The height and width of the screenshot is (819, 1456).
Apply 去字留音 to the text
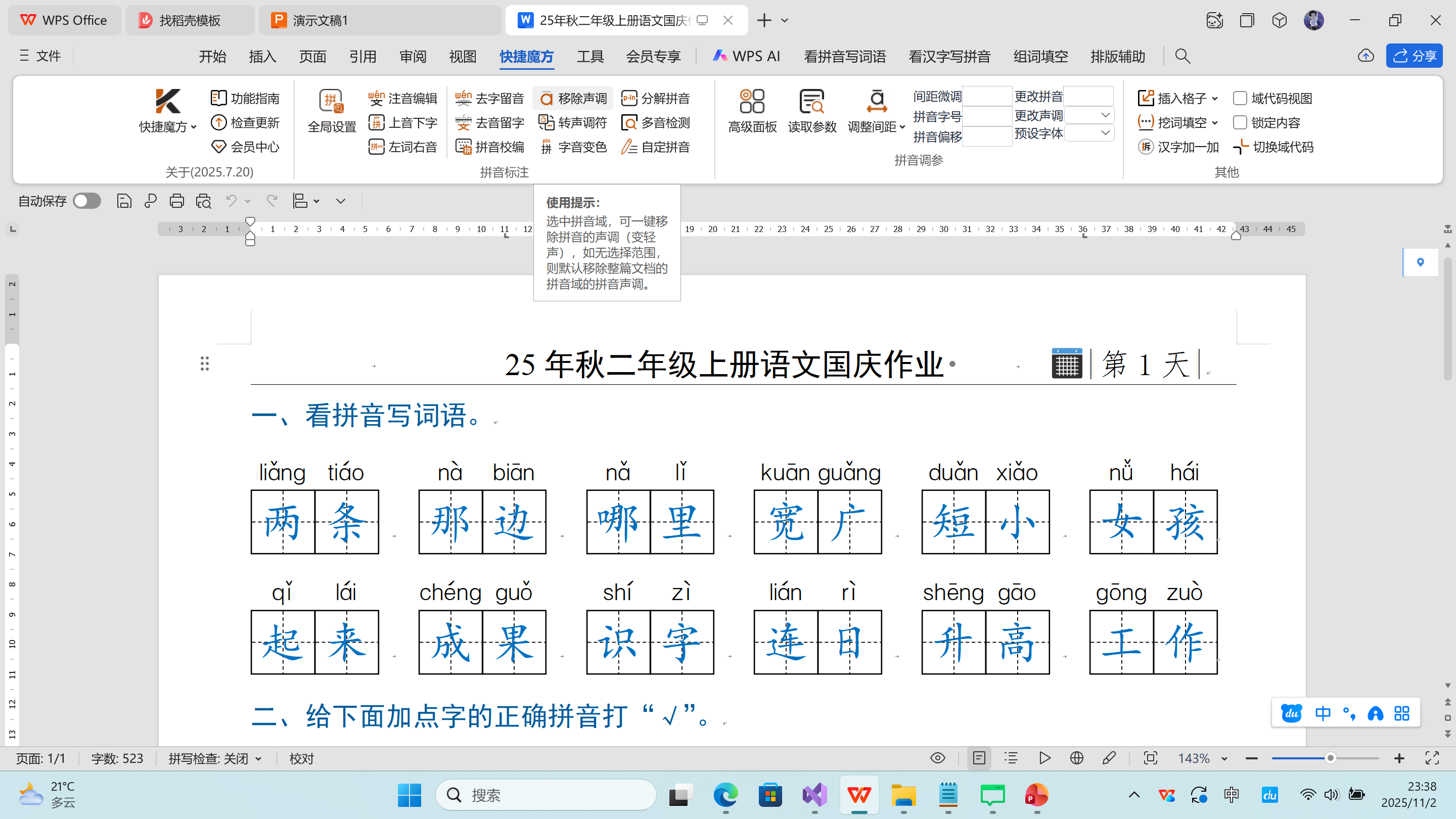489,98
